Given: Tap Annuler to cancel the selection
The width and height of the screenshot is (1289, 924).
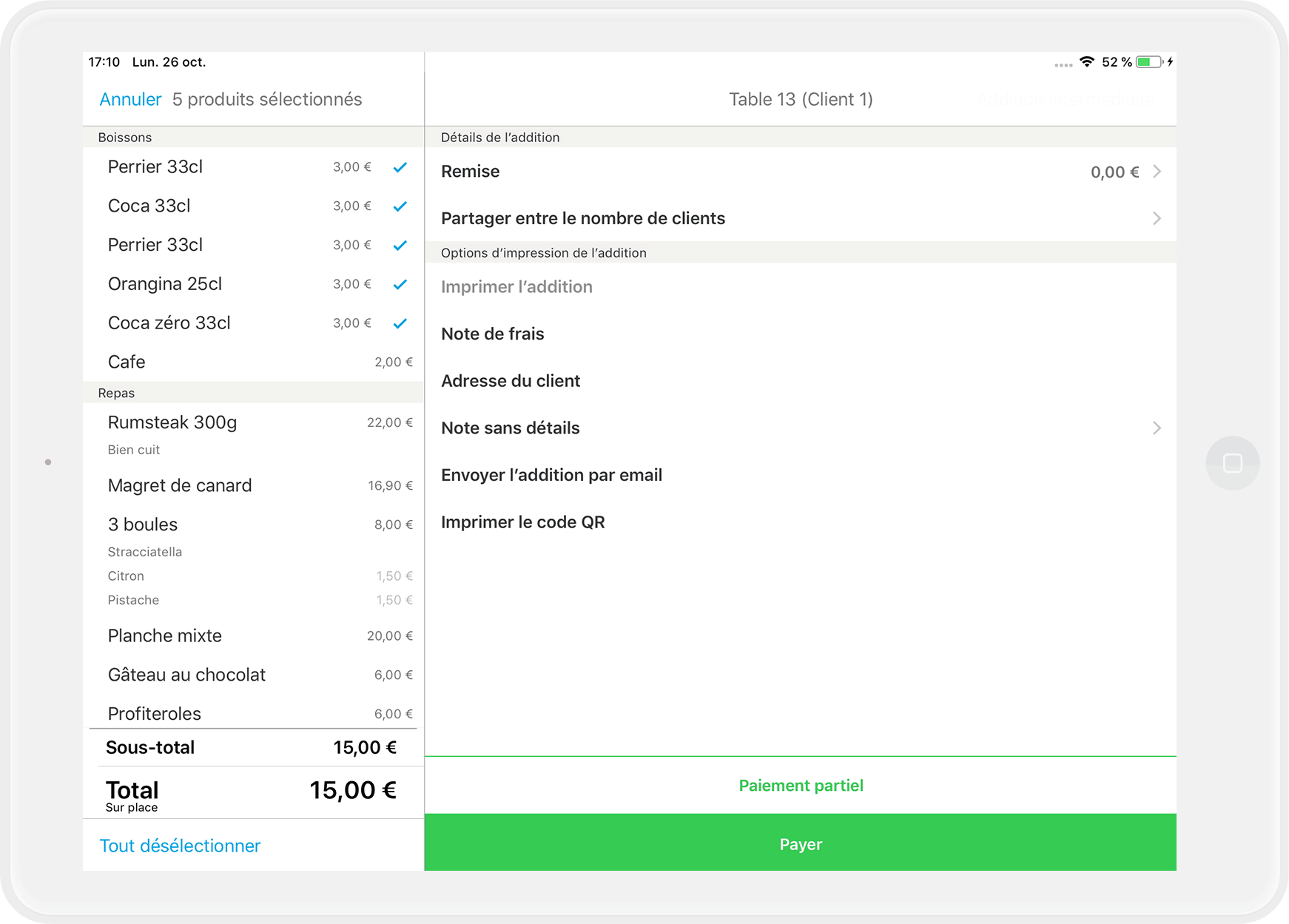Looking at the screenshot, I should click(130, 99).
